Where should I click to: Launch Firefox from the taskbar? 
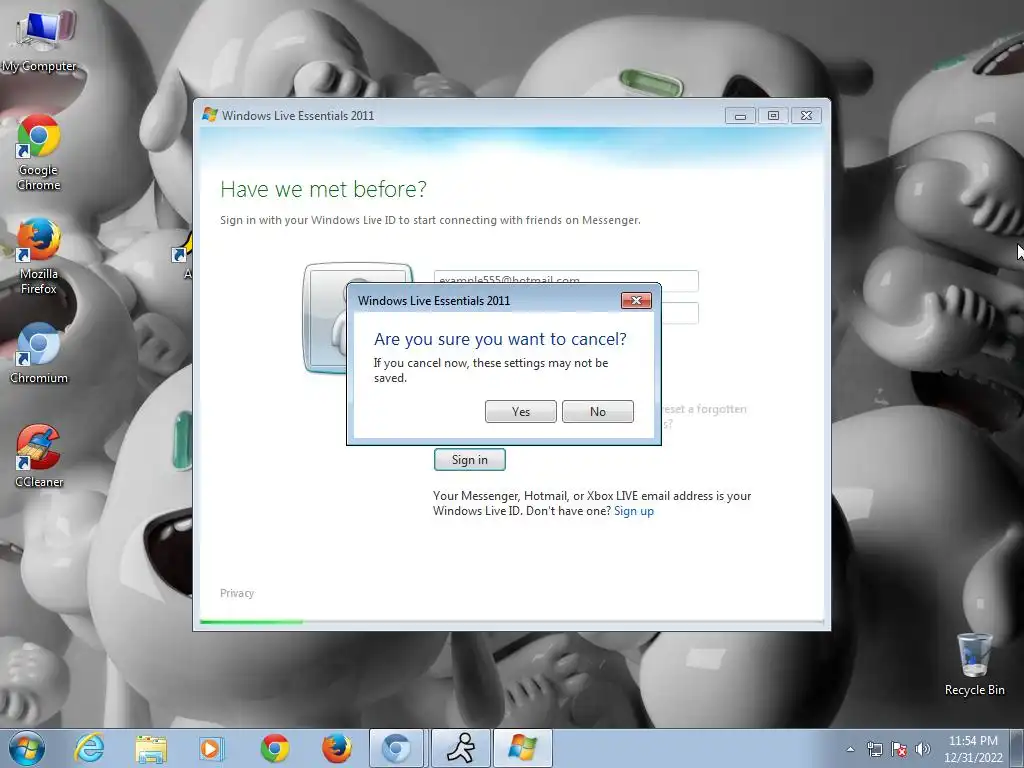tap(337, 748)
